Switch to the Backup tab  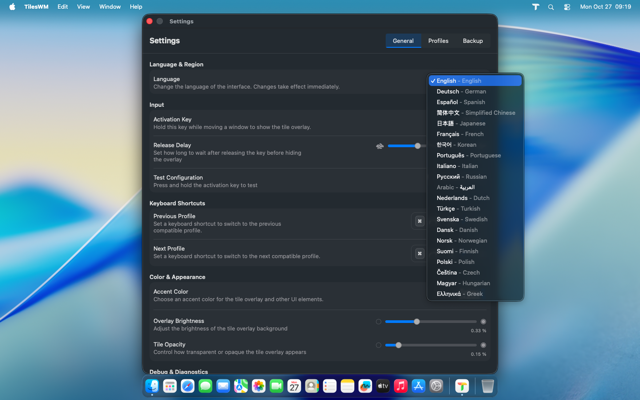click(473, 41)
